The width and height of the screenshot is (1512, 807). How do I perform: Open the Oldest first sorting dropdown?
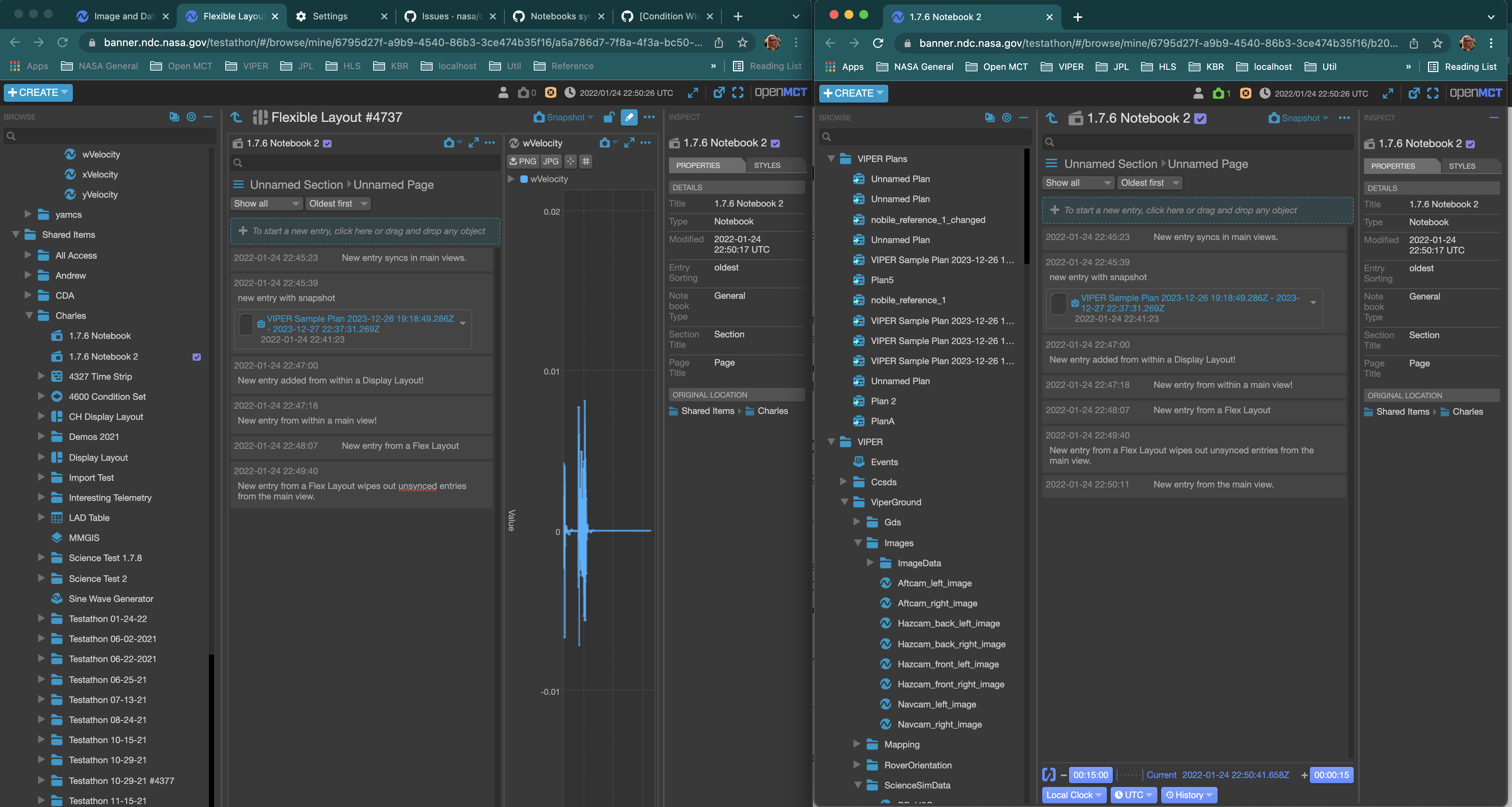tap(337, 204)
